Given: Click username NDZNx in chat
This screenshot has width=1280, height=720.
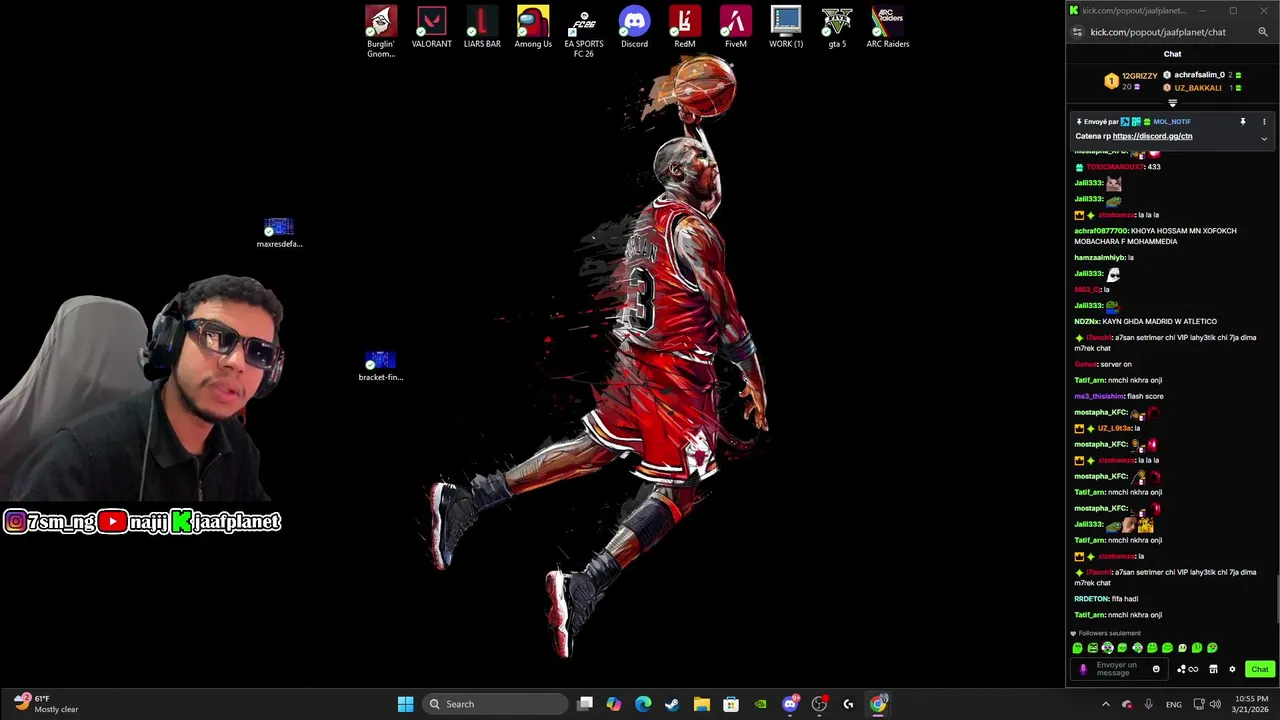Looking at the screenshot, I should tap(1086, 322).
